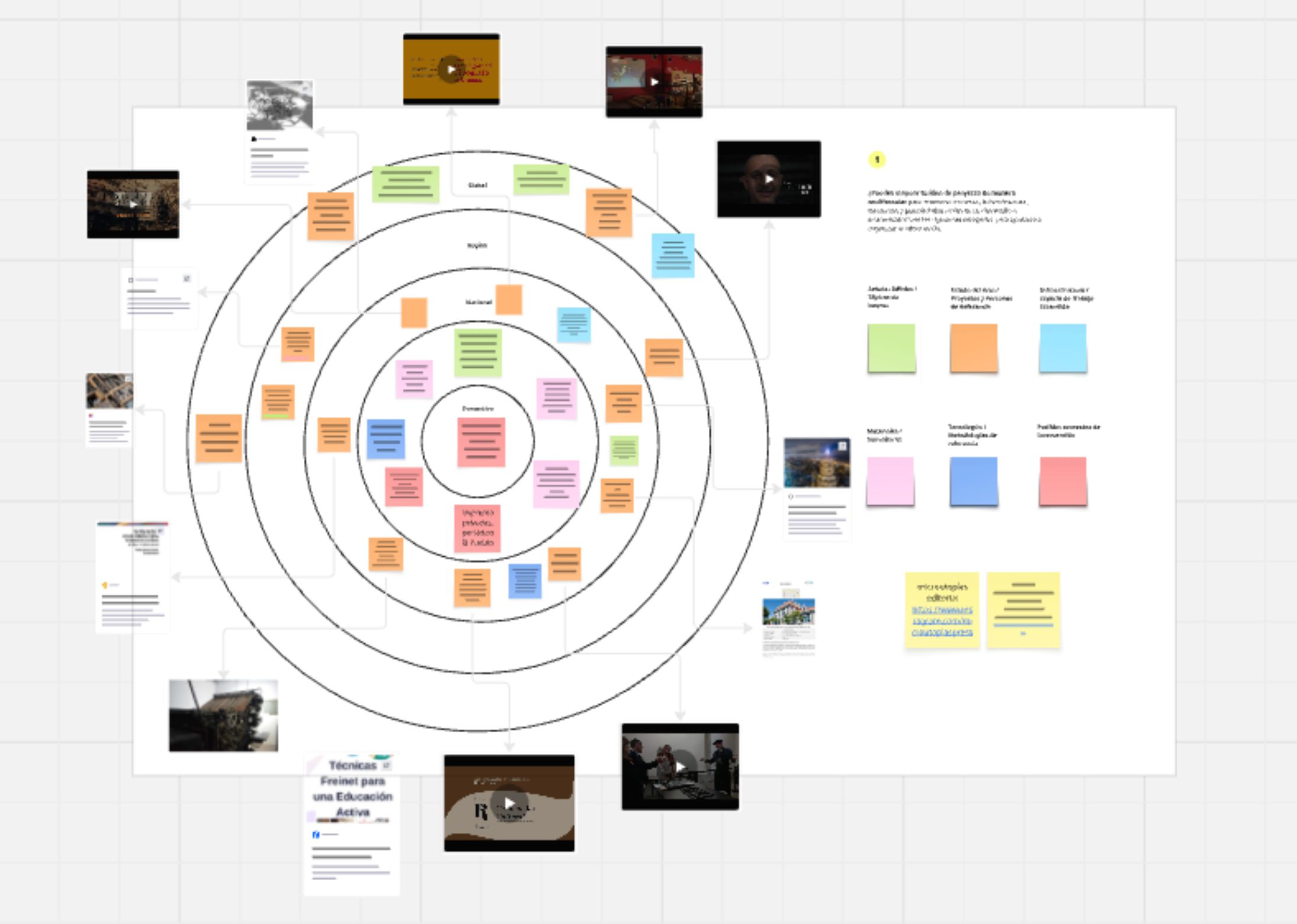The image size is (1297, 924).
Task: Play the orange-background video at top center
Action: point(451,69)
